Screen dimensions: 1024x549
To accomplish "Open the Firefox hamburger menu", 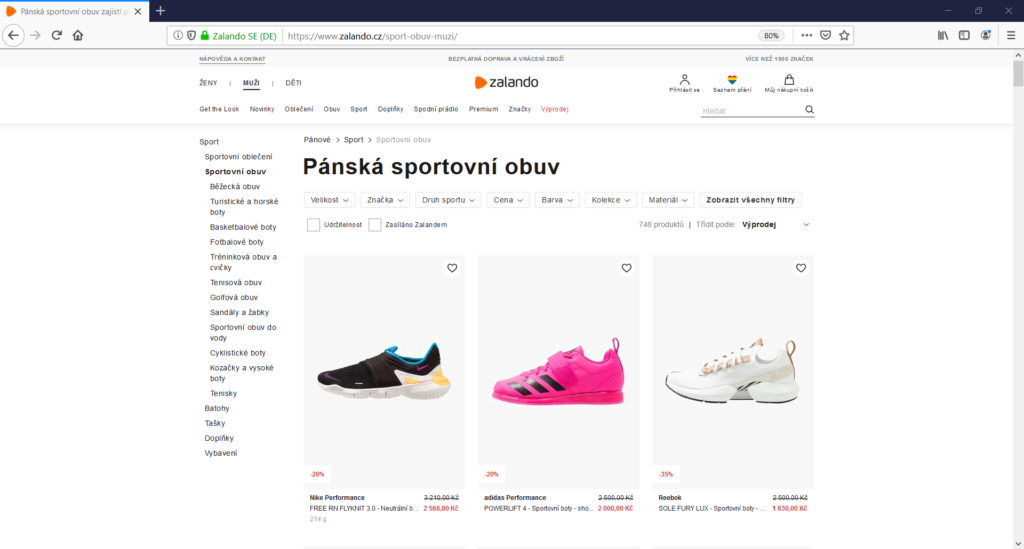I will [x=1011, y=36].
